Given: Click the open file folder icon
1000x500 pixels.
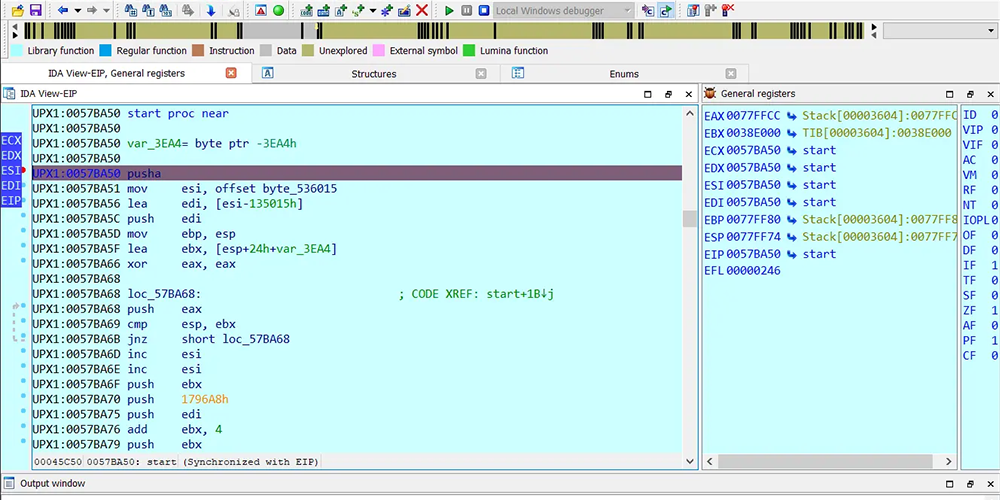Looking at the screenshot, I should coord(18,10).
